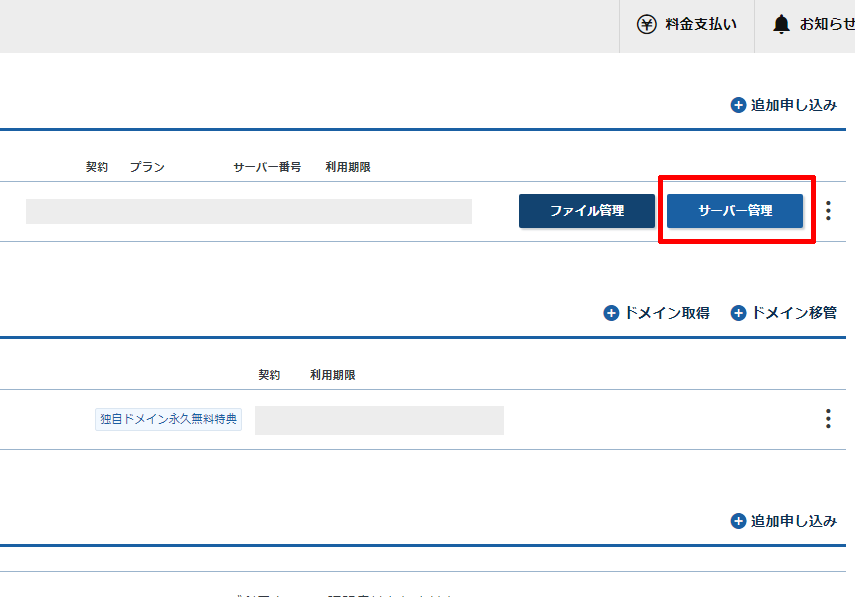
Task: Click 利用期限 header in the domain table
Action: [x=333, y=375]
